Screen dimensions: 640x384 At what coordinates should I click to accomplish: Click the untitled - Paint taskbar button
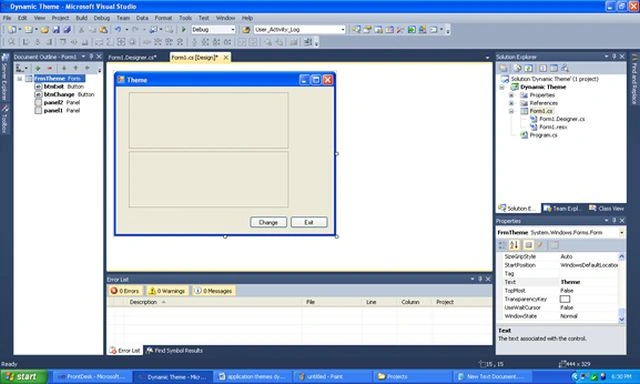(333, 376)
